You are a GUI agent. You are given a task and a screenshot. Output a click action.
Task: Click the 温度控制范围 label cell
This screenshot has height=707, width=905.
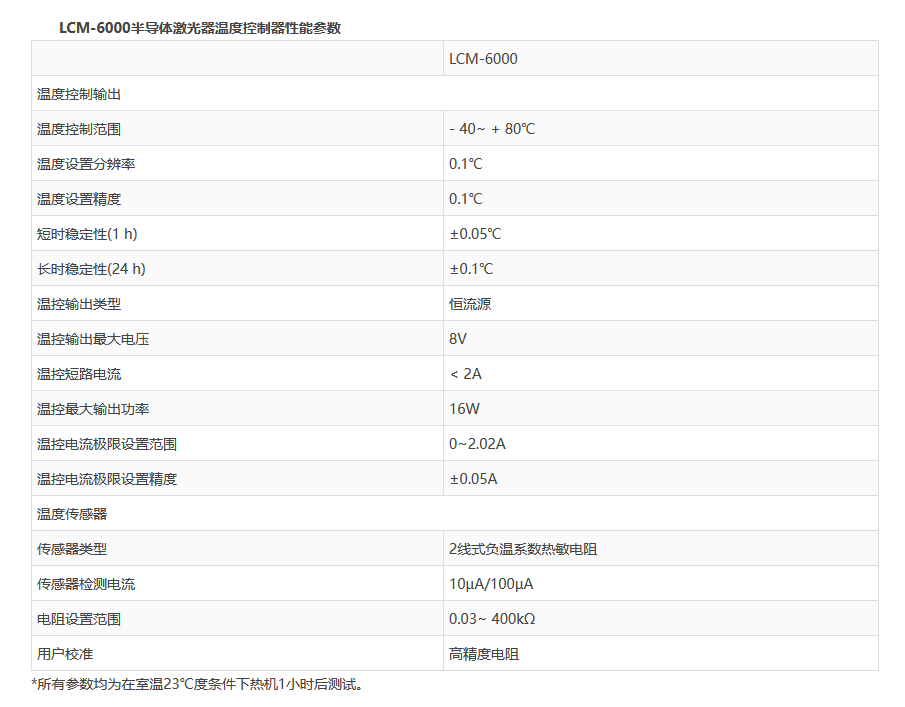[x=79, y=129]
